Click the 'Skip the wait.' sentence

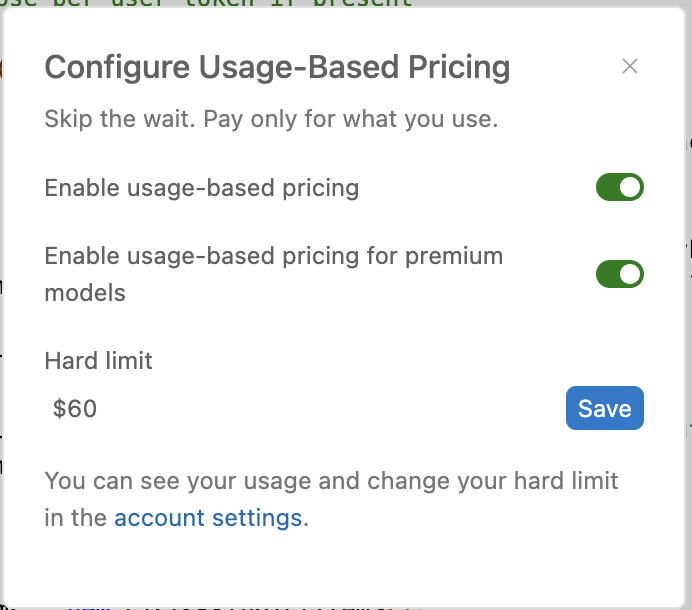click(120, 120)
